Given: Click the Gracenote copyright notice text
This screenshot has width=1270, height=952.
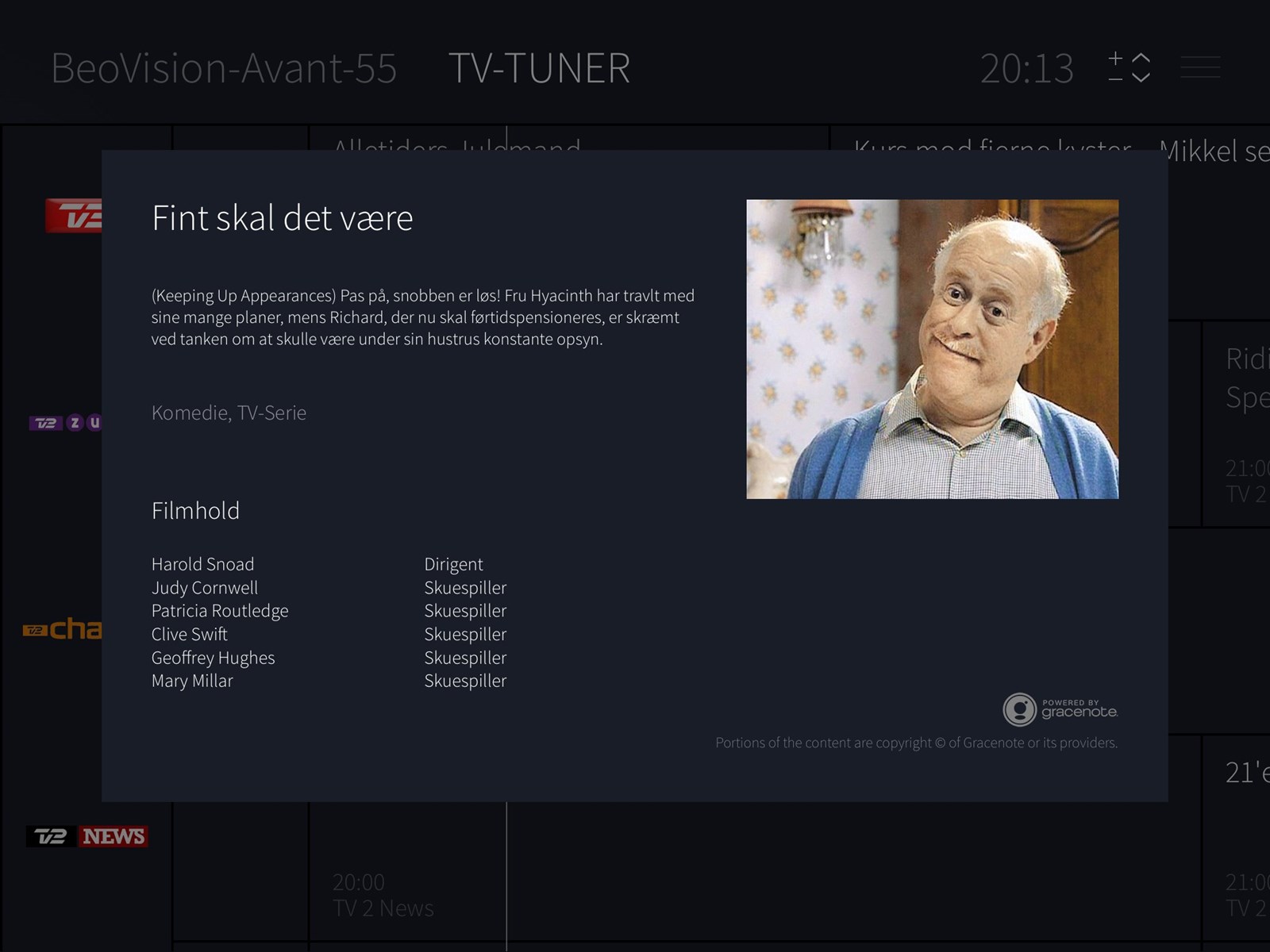Looking at the screenshot, I should pyautogui.click(x=917, y=743).
